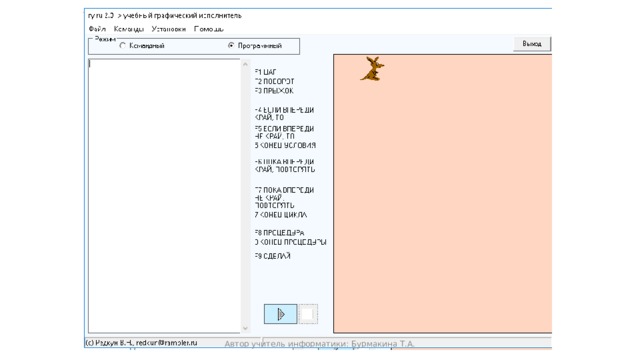Viewport: 640px width, 360px height.
Task: Open the Установки menu
Action: (x=169, y=29)
